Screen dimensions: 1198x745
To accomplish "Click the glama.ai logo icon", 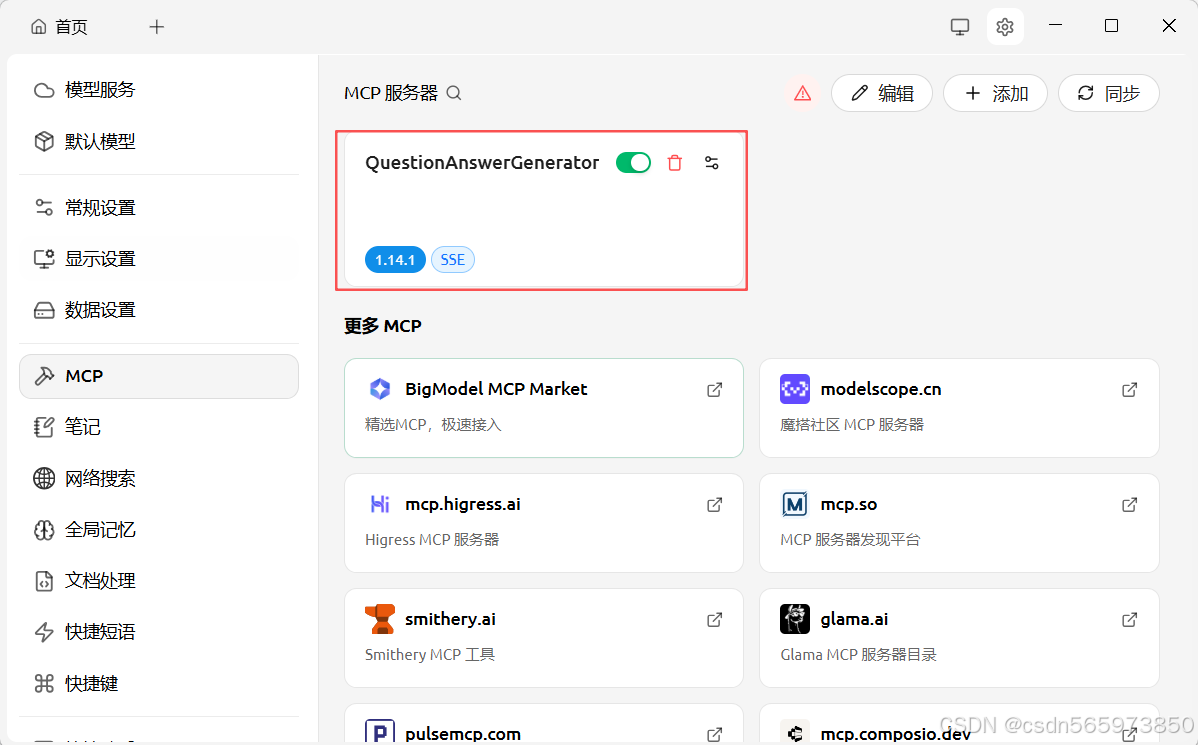I will point(795,619).
